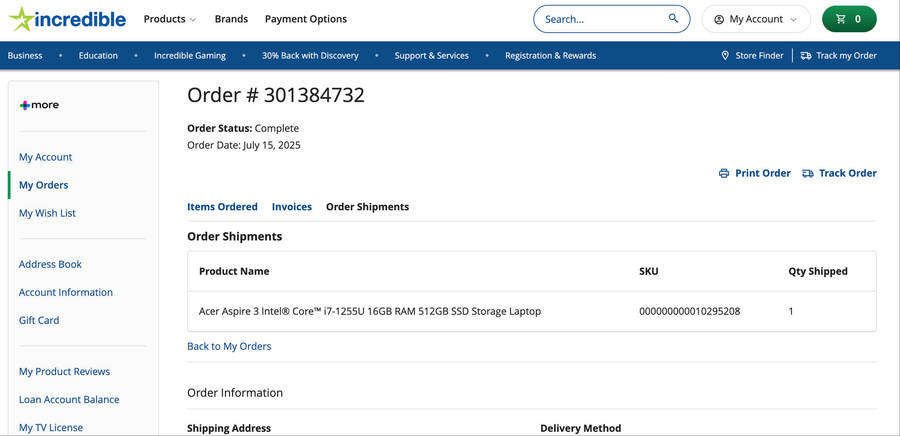The width and height of the screenshot is (900, 436).
Task: Click the Track my Order truck icon
Action: pyautogui.click(x=806, y=56)
